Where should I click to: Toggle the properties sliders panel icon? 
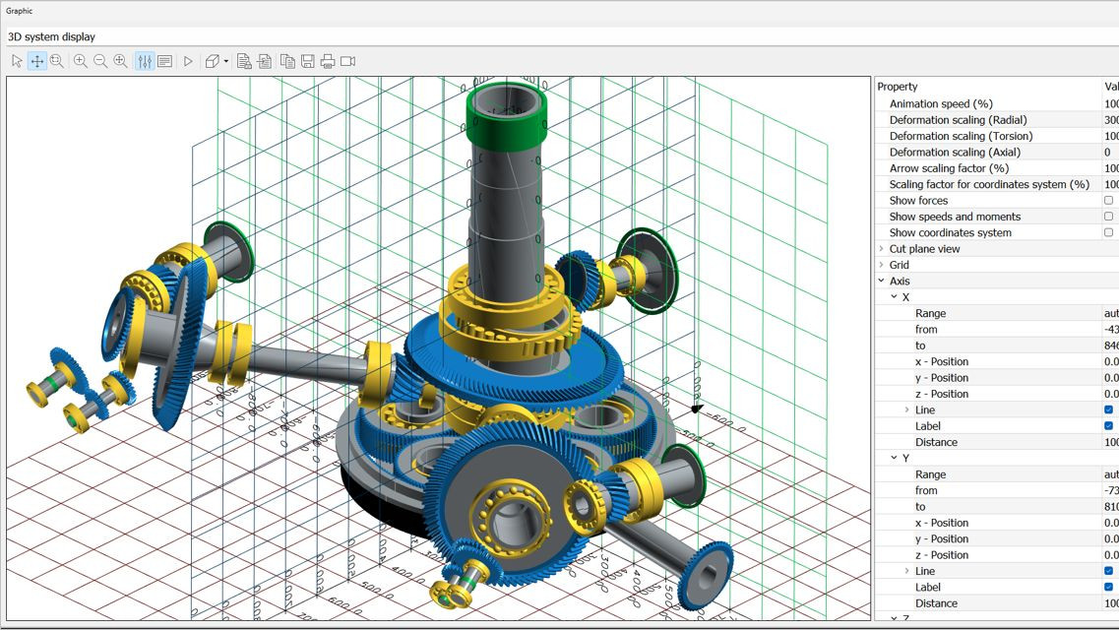point(145,61)
